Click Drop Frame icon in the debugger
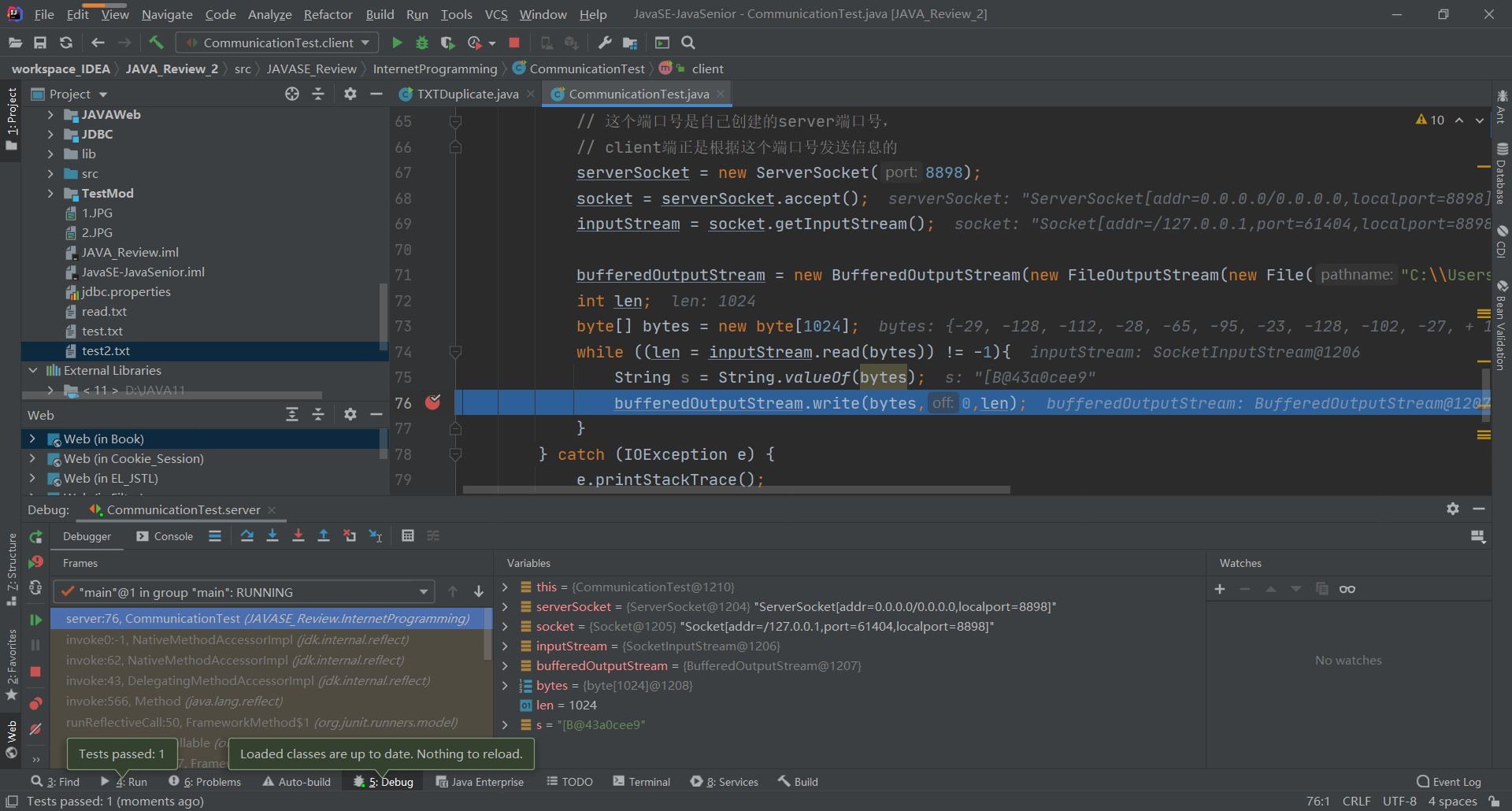Viewport: 1512px width, 811px height. pyautogui.click(x=350, y=535)
